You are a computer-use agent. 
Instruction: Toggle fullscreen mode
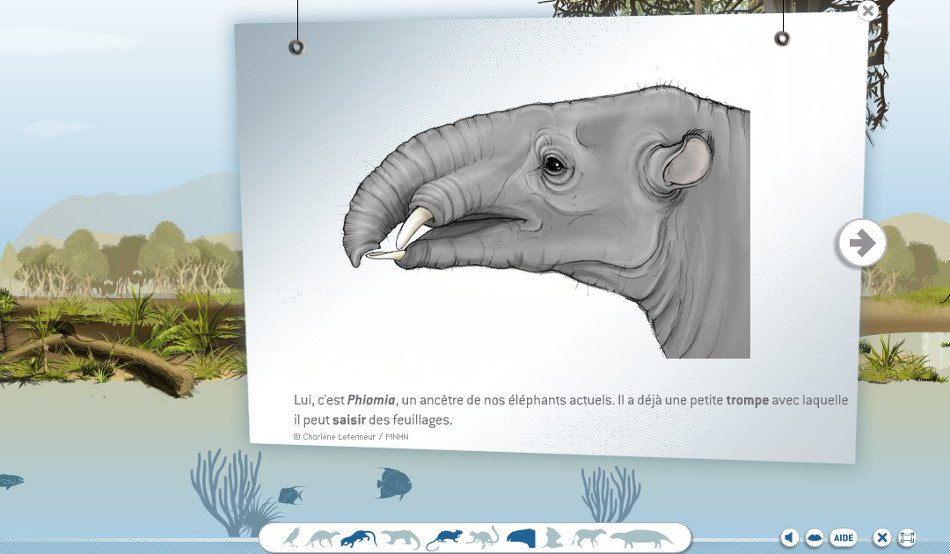coord(907,538)
